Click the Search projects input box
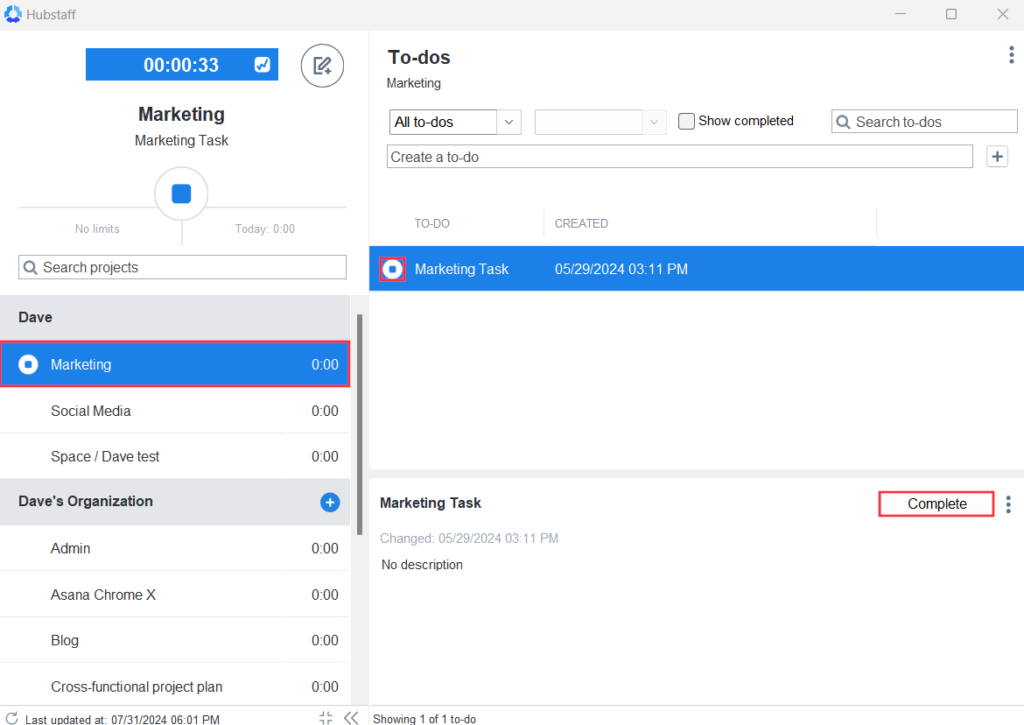 [181, 267]
